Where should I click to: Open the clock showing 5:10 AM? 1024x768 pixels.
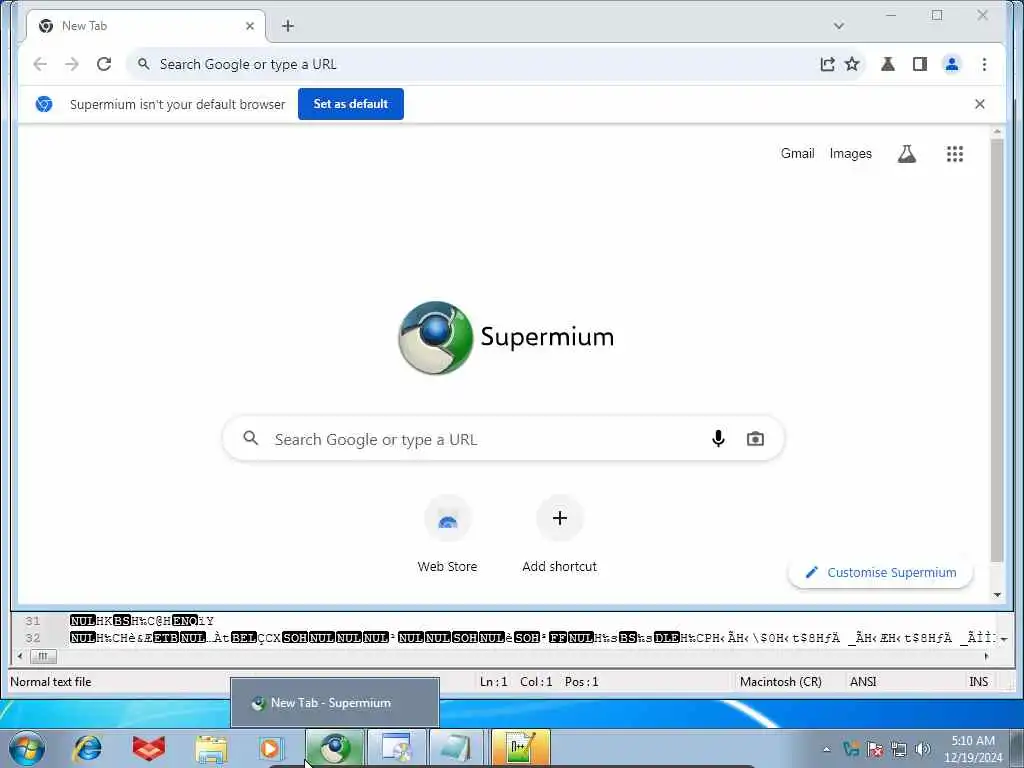(973, 749)
